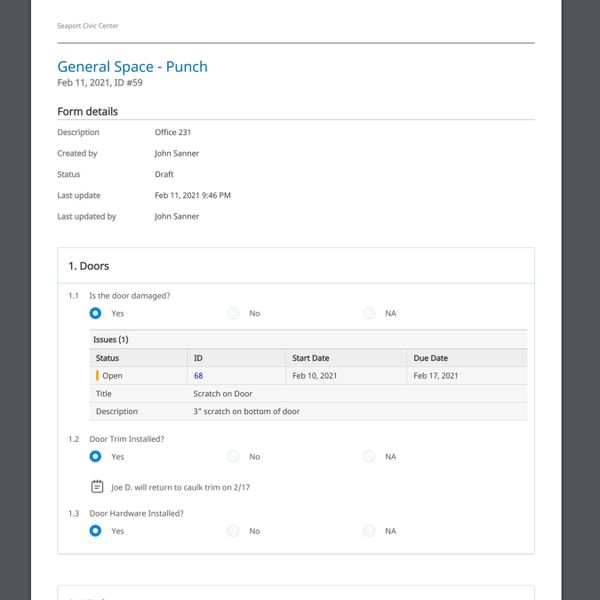
Task: Click the Seaport Civic Center header text
Action: (88, 26)
